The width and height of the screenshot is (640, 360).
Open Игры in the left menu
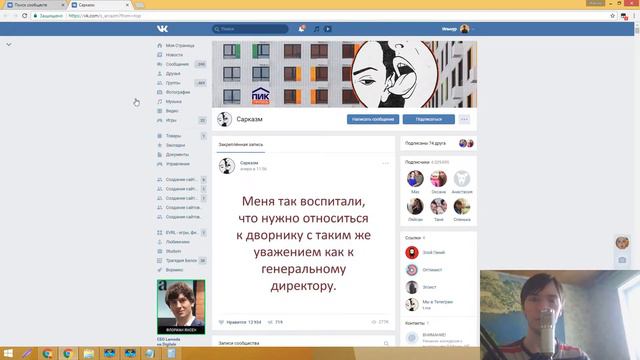[171, 120]
